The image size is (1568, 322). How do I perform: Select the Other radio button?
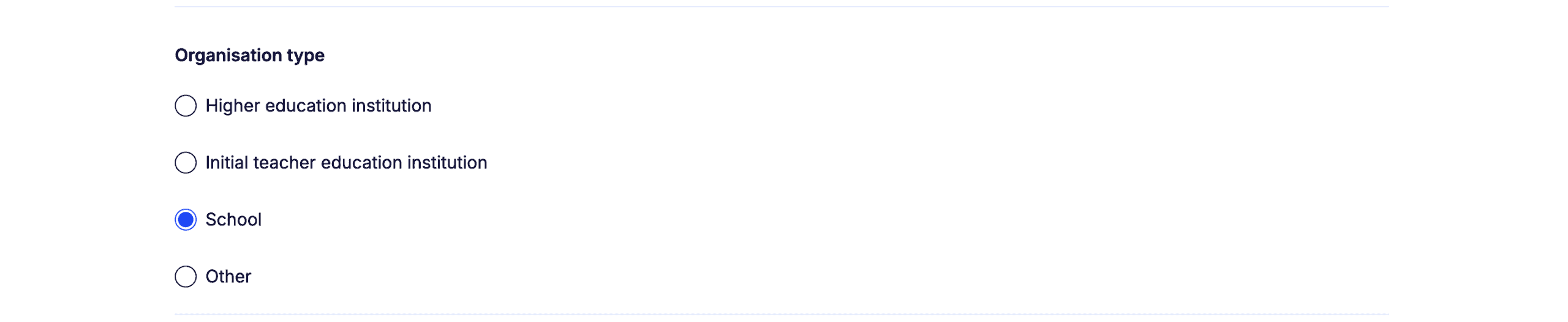click(x=186, y=277)
